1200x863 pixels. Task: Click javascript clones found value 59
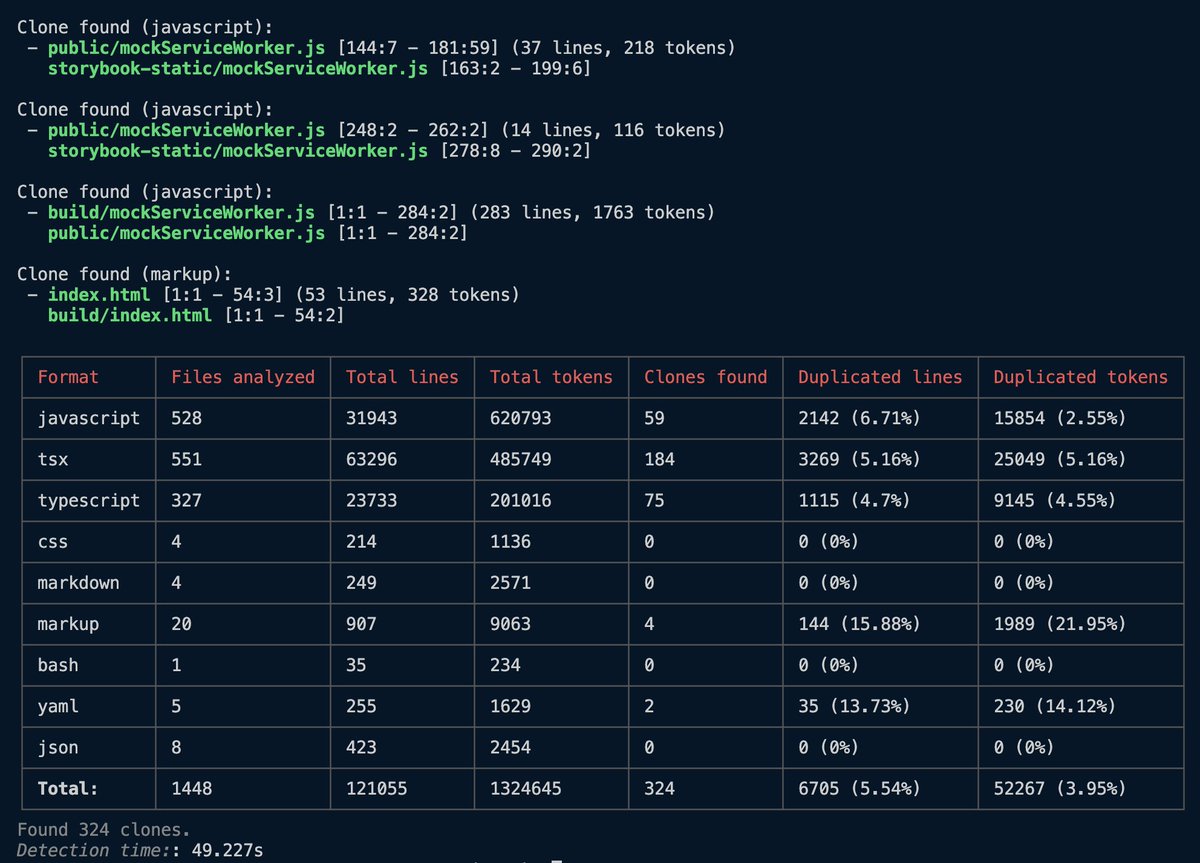(654, 418)
